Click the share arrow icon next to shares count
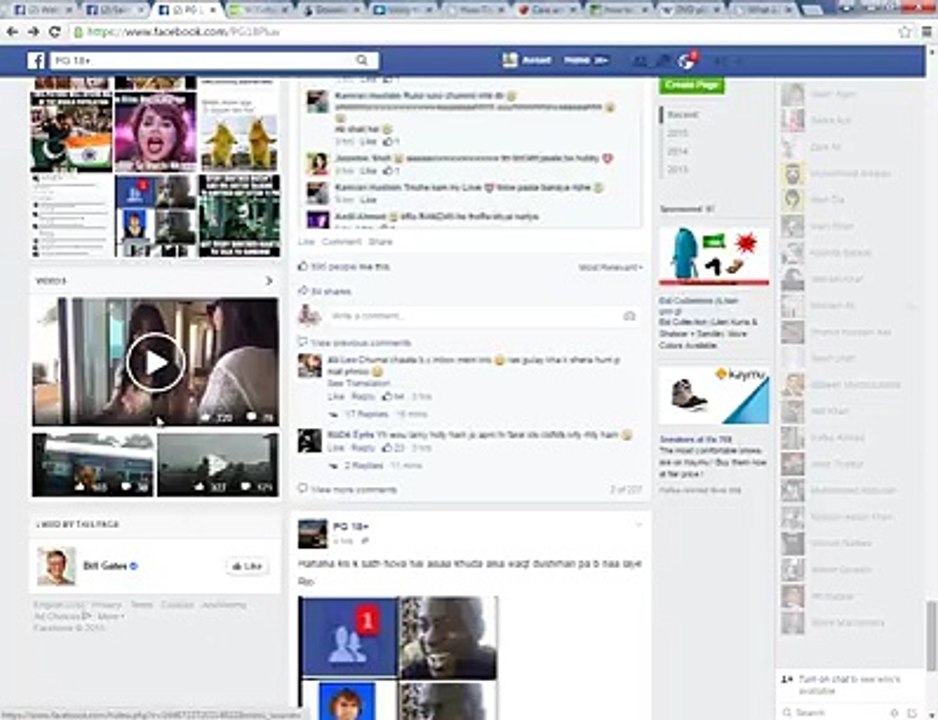This screenshot has height=720, width=938. [303, 291]
